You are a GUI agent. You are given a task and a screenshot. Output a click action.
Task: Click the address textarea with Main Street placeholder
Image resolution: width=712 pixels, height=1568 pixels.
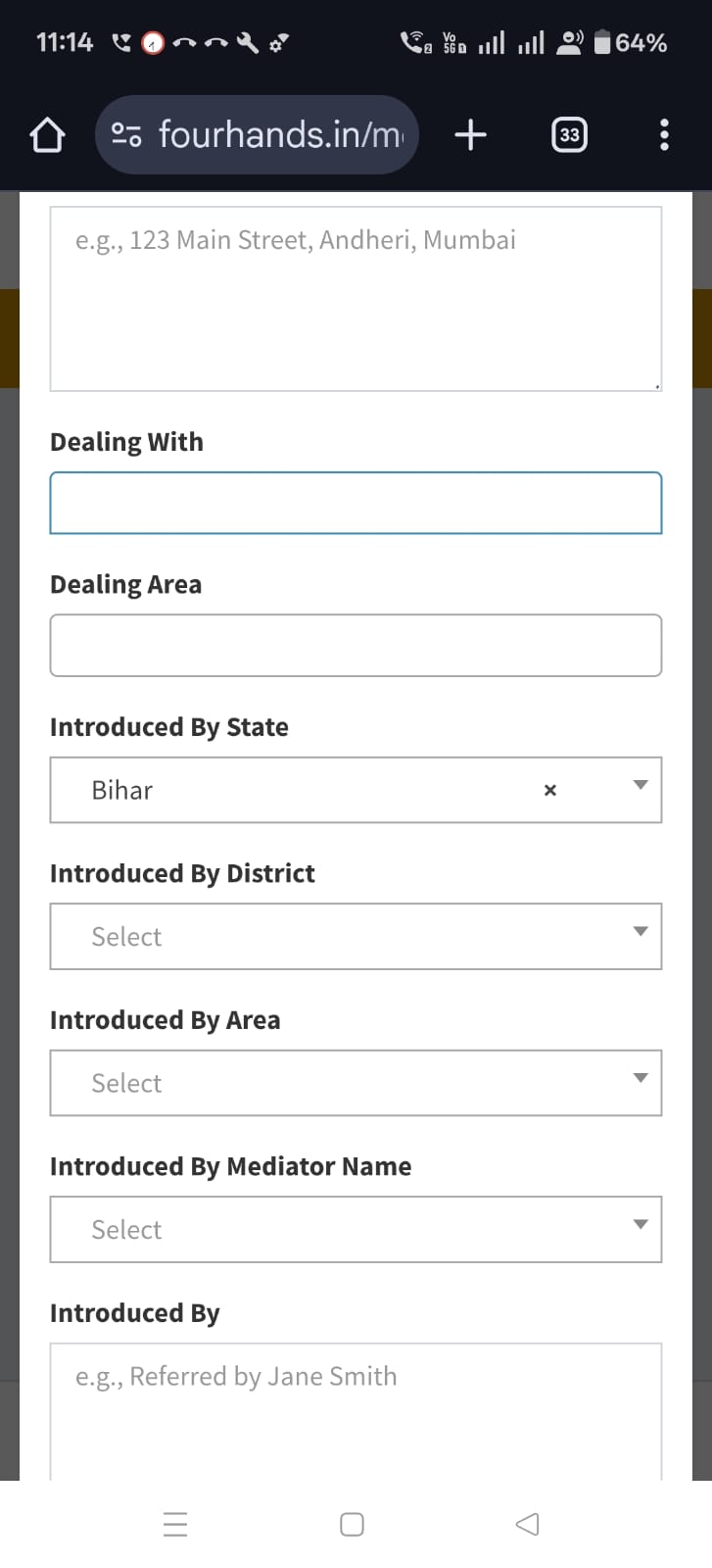pyautogui.click(x=356, y=299)
